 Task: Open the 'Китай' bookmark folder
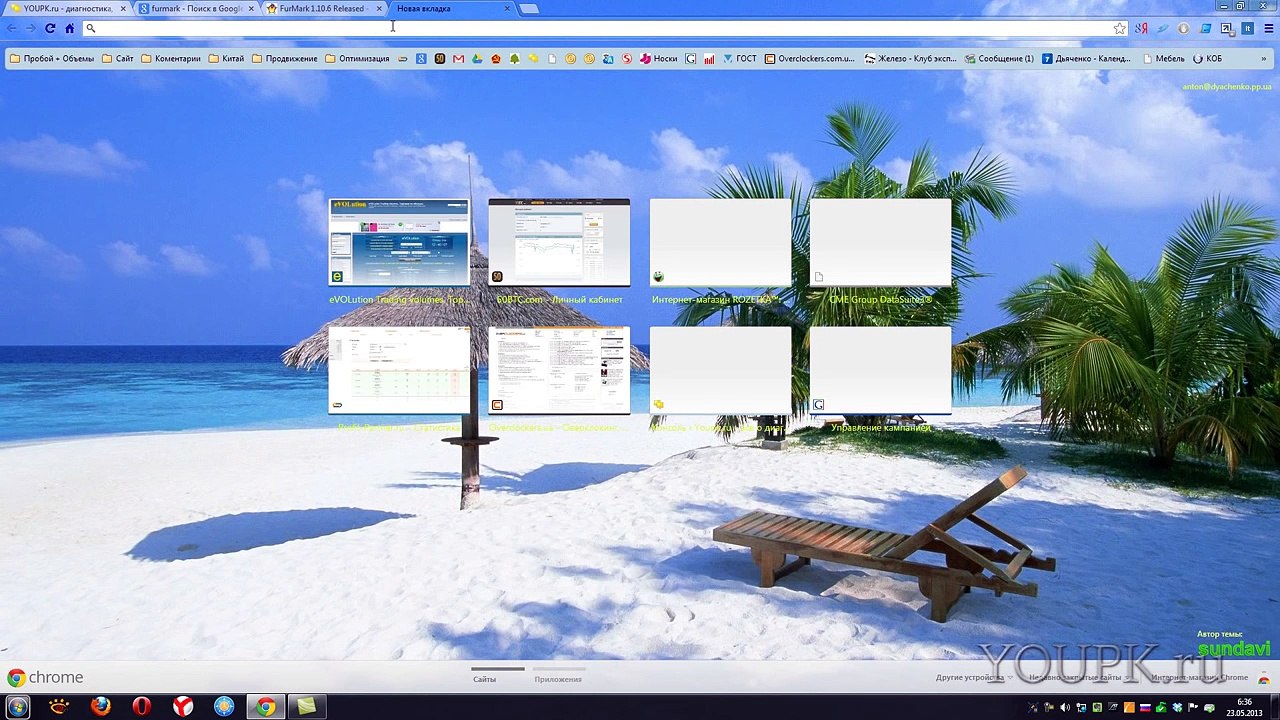(226, 59)
